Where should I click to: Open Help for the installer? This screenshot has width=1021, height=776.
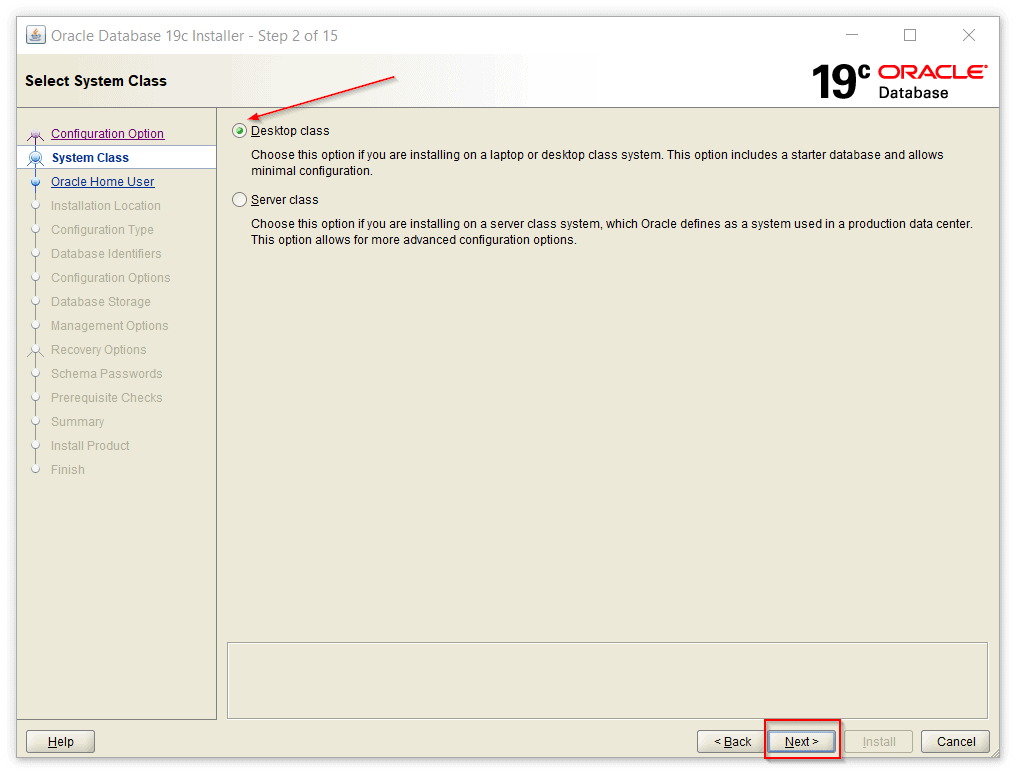pos(60,742)
